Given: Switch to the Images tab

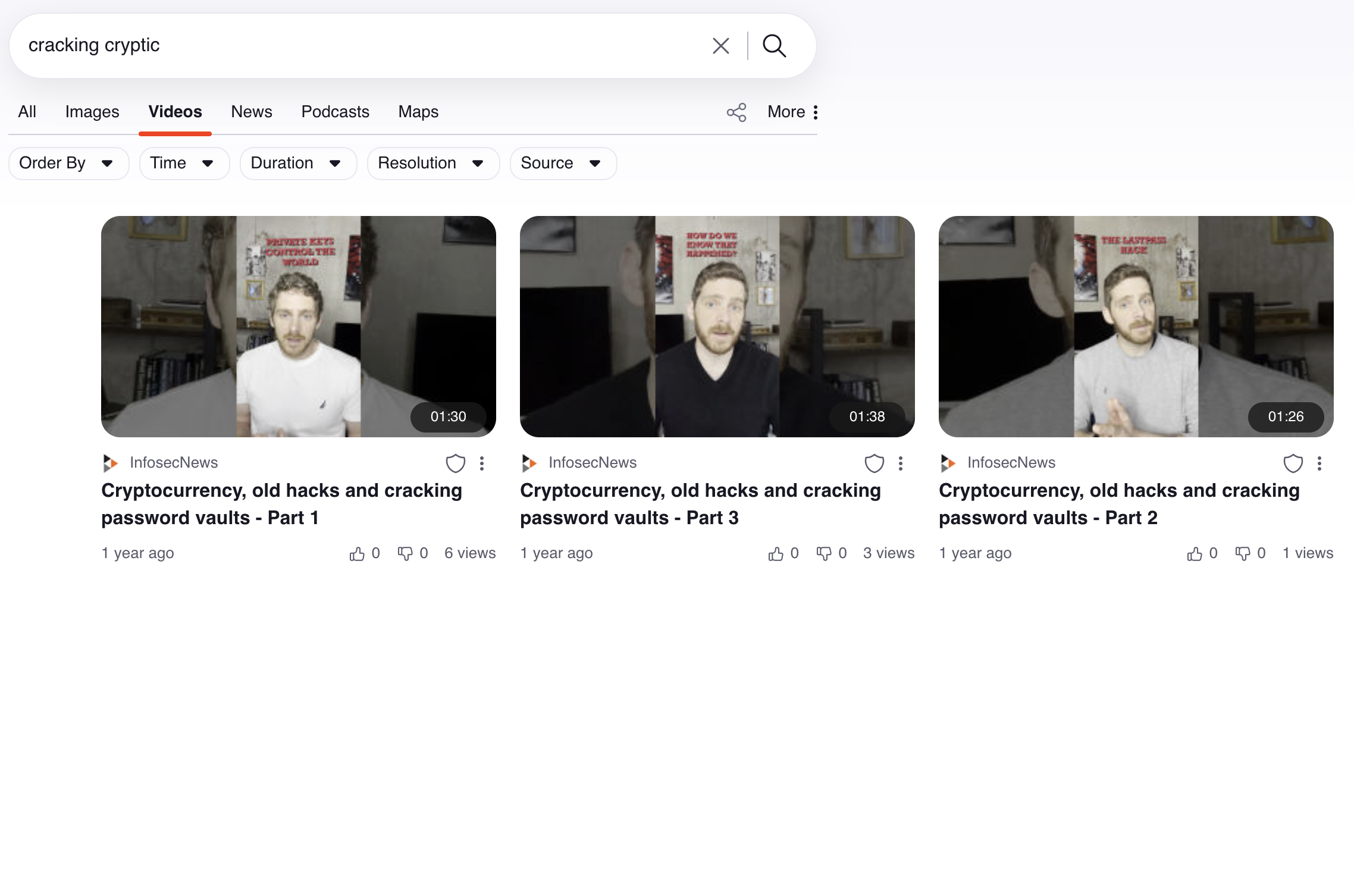Looking at the screenshot, I should [92, 112].
